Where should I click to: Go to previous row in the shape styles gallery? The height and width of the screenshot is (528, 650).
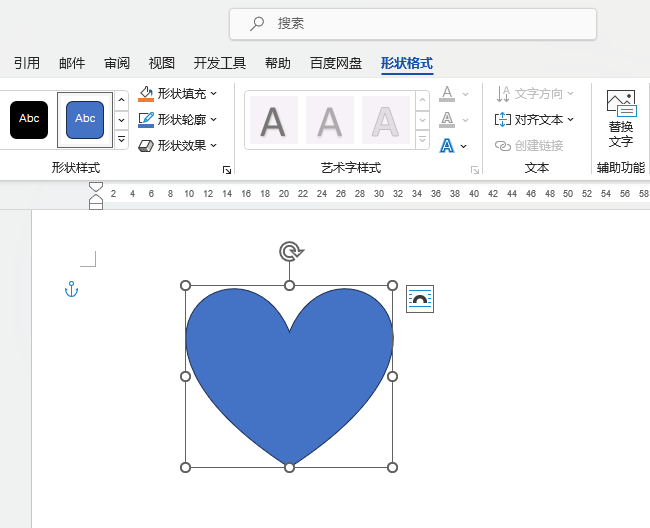[121, 100]
